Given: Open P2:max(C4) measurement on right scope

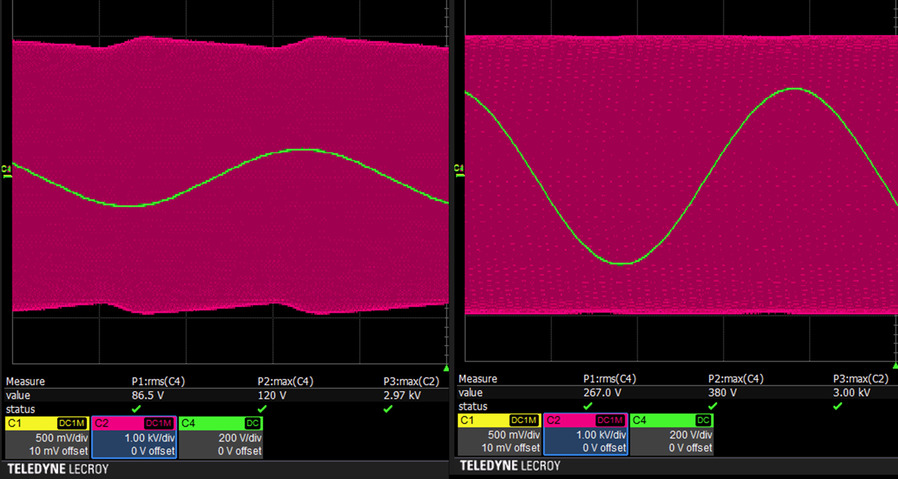Looking at the screenshot, I should 738,379.
